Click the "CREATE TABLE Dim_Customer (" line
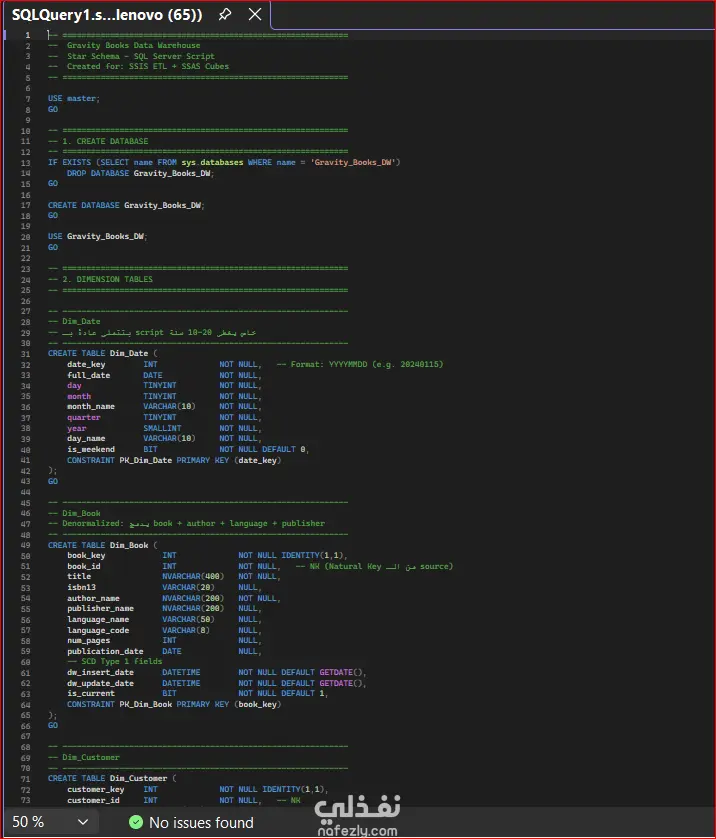 [112, 779]
